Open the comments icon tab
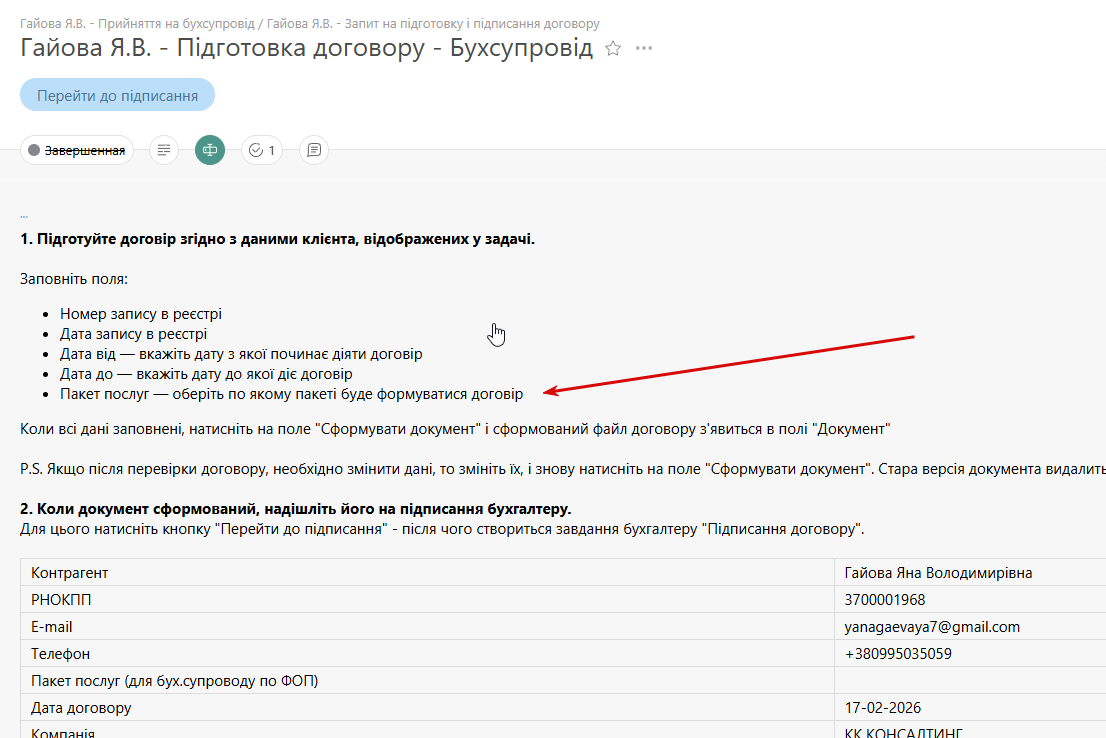The image size is (1106, 738). point(314,150)
